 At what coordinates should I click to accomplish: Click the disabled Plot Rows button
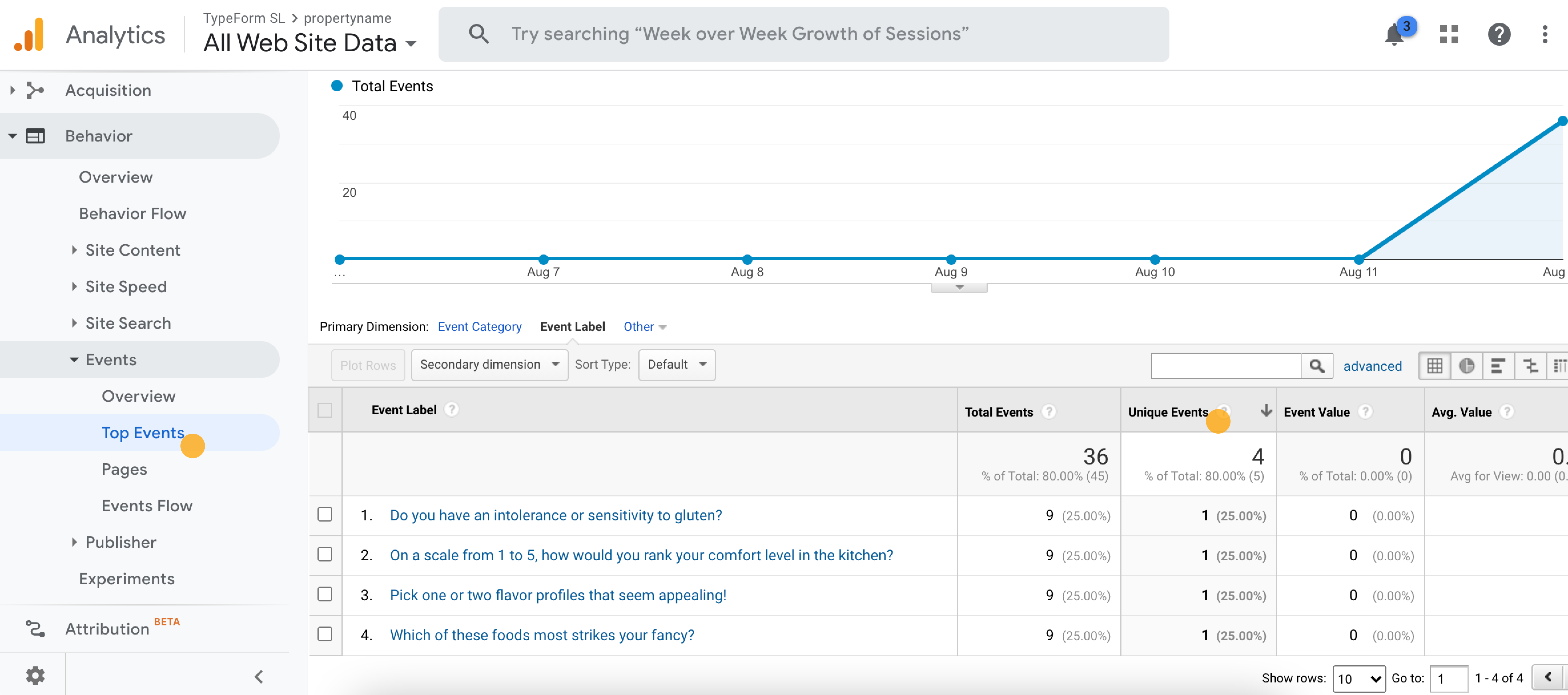368,365
